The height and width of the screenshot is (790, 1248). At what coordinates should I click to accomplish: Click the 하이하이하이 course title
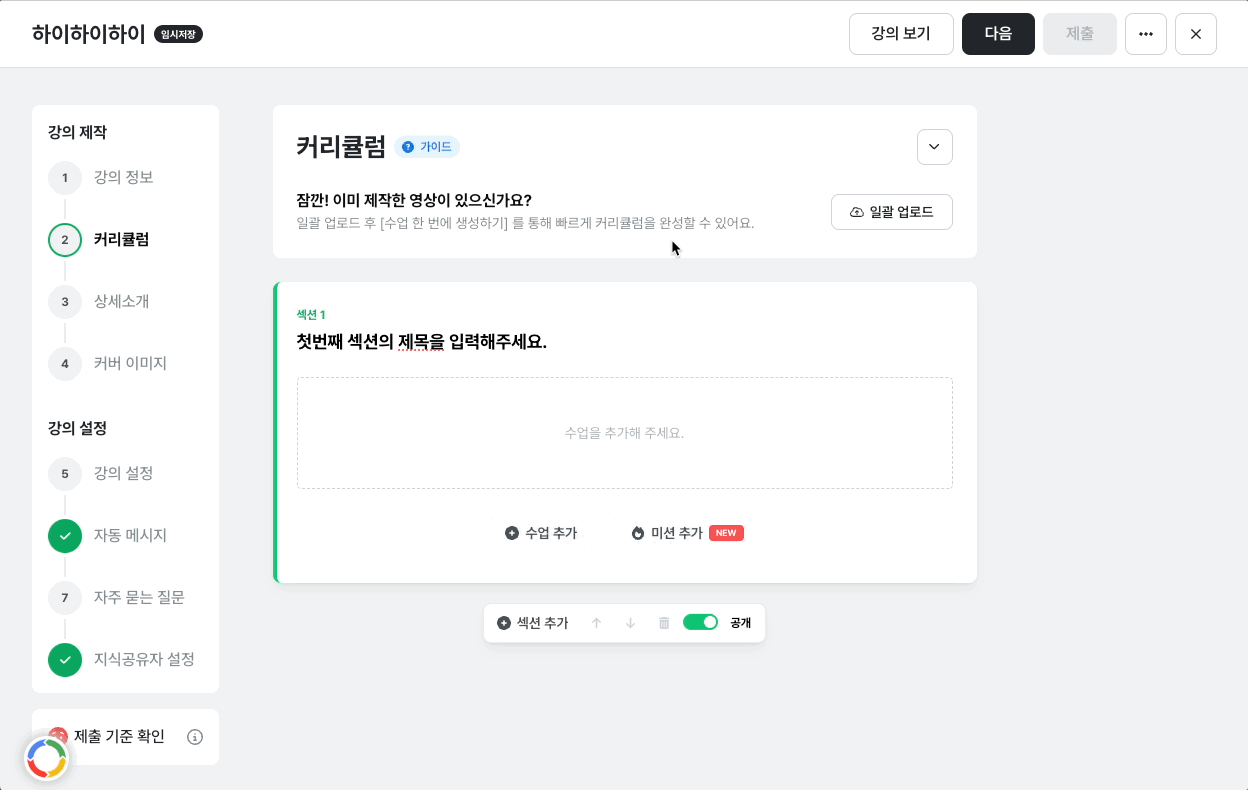89,34
